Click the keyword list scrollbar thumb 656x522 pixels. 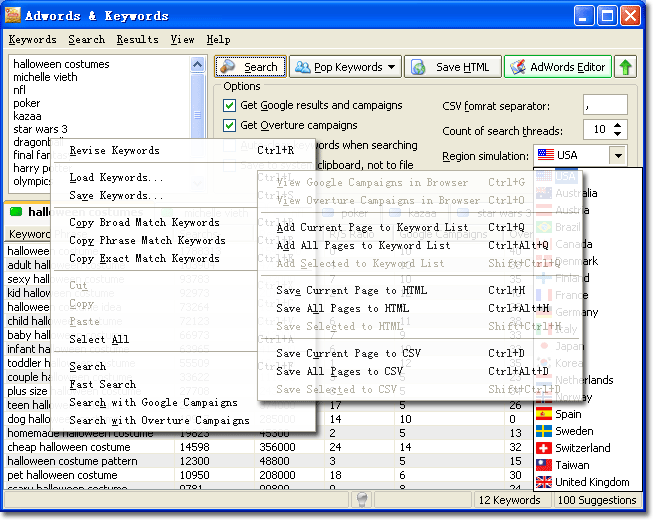(197, 115)
